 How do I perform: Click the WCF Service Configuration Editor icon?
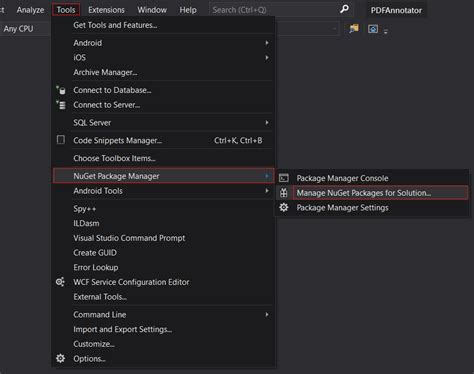(60, 282)
